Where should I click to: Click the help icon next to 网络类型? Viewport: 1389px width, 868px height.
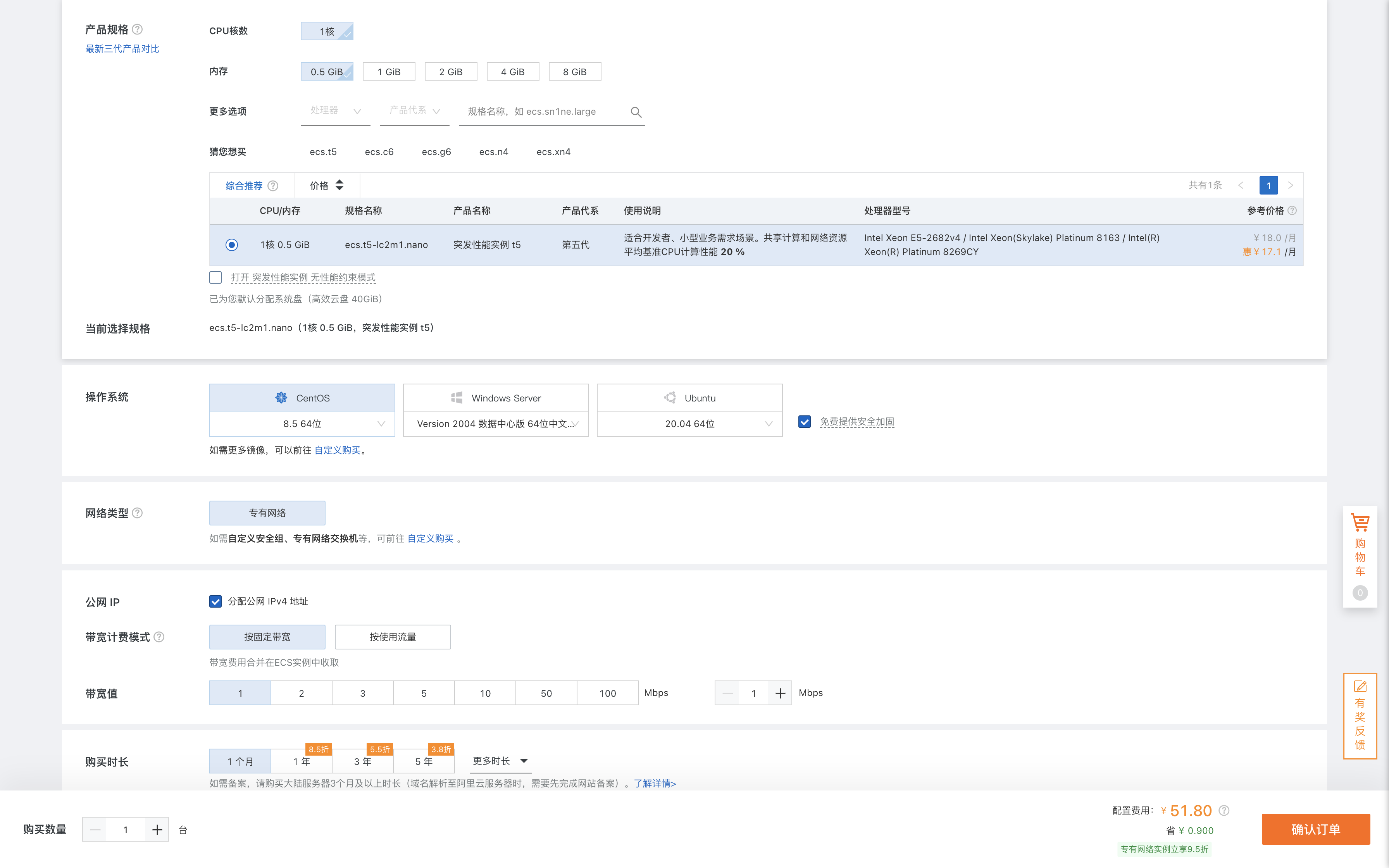click(137, 513)
